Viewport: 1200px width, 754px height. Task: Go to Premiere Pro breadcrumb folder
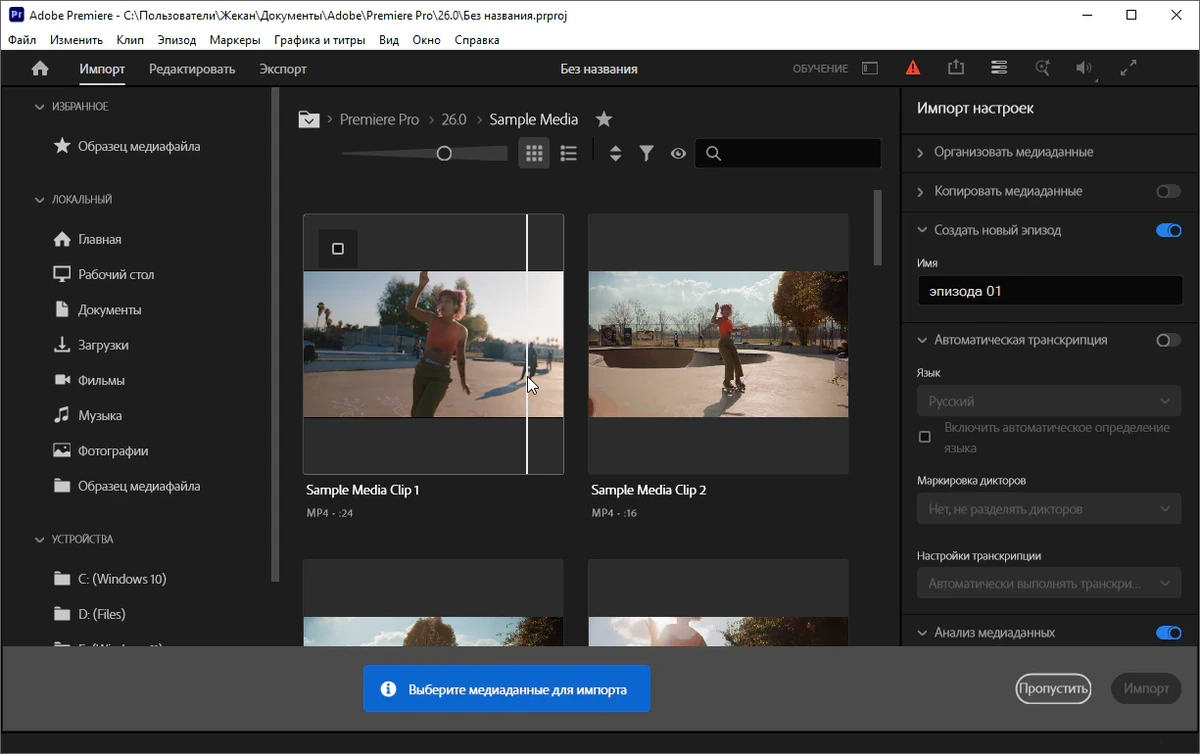pyautogui.click(x=379, y=119)
